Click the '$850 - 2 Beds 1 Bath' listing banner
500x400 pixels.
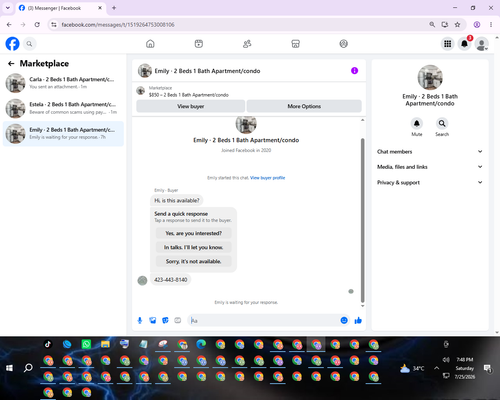(x=249, y=91)
